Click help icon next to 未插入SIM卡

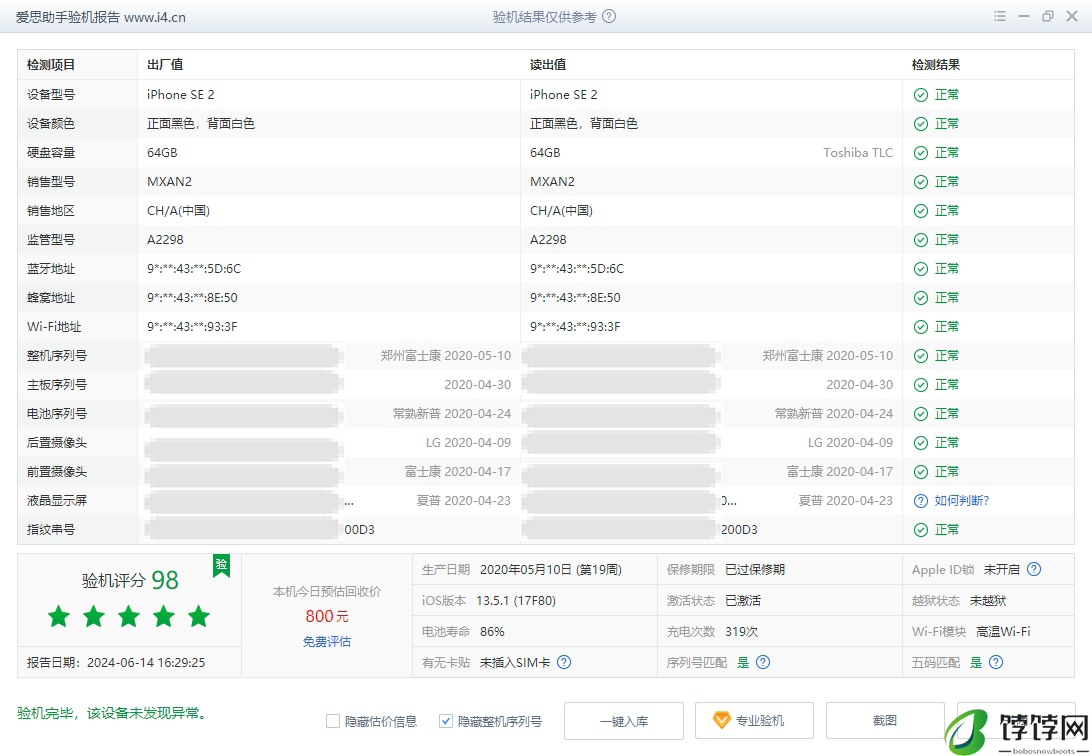click(x=564, y=662)
